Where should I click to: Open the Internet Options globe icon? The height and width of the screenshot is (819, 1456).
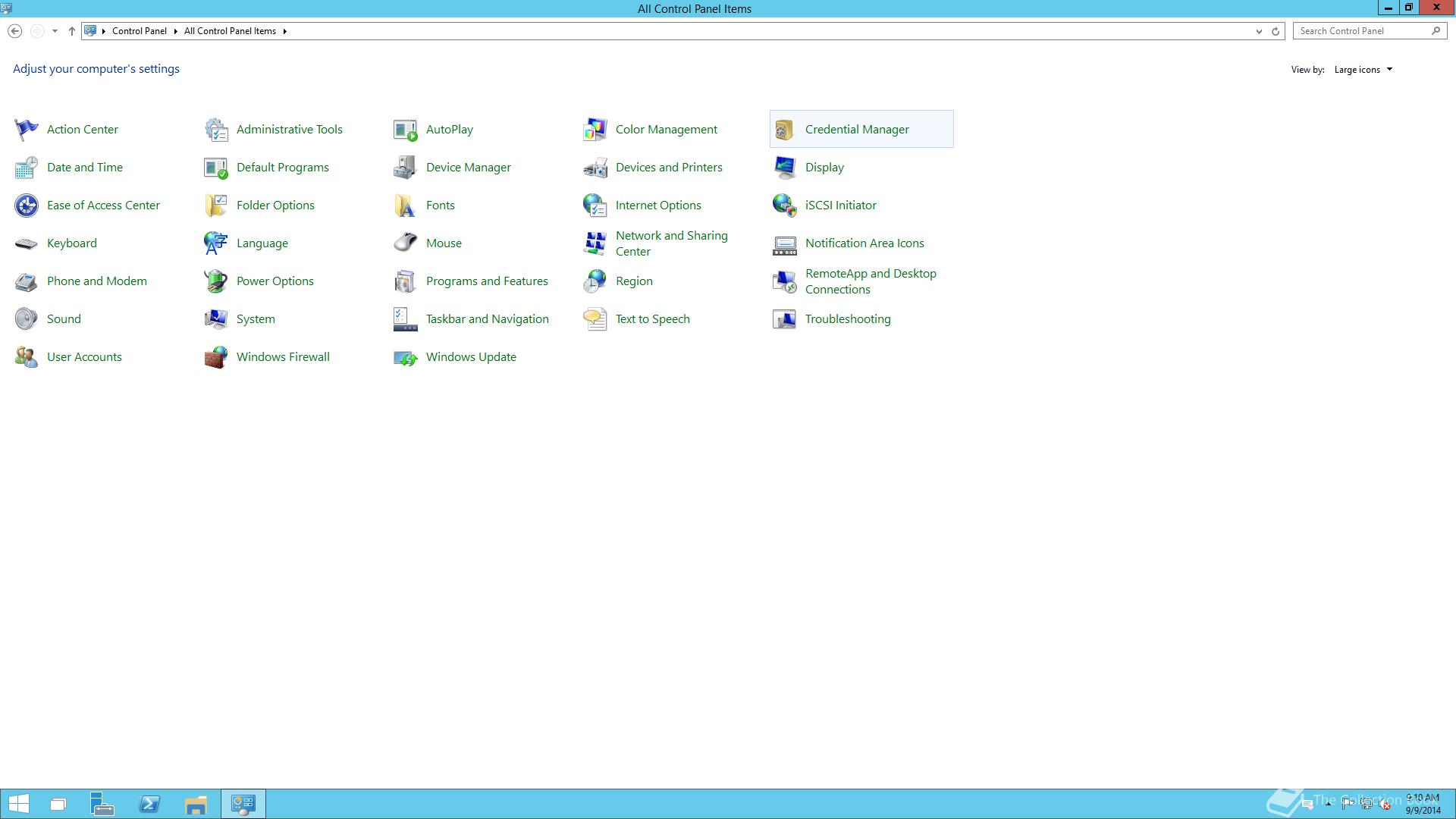point(595,206)
